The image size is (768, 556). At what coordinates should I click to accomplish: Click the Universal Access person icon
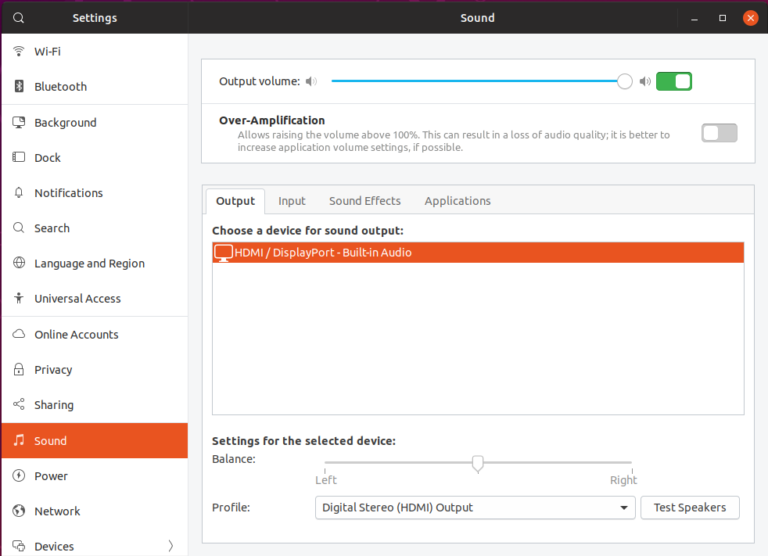(19, 298)
